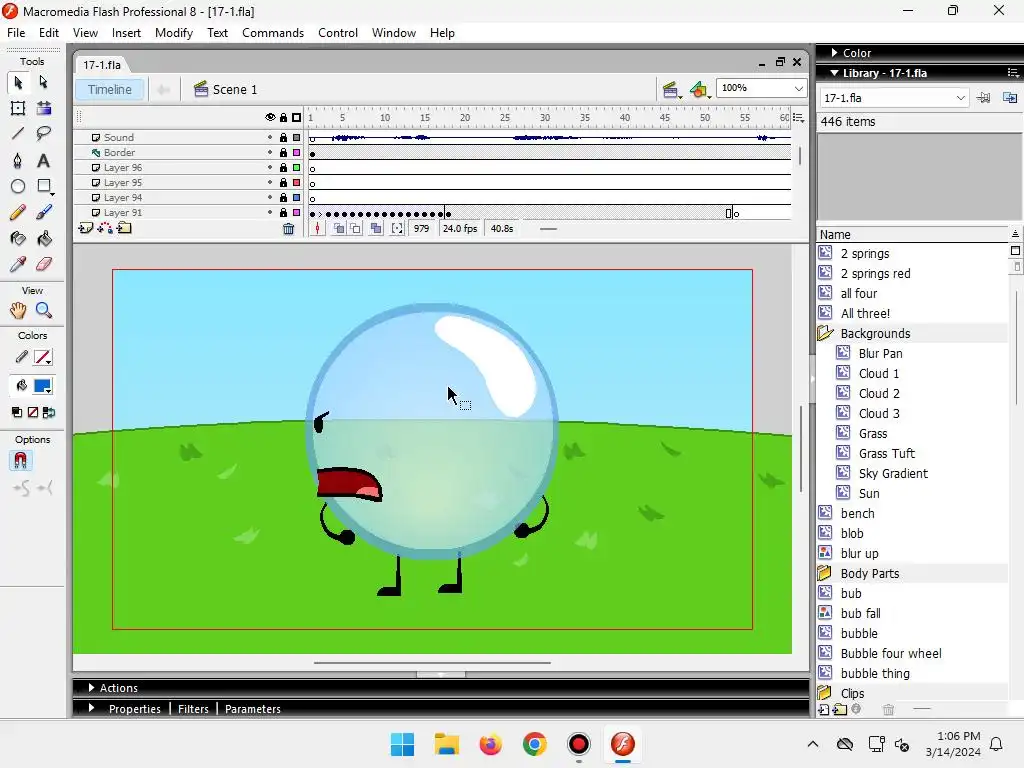Image resolution: width=1024 pixels, height=768 pixels.
Task: Collapse the Library panel
Action: [835, 72]
